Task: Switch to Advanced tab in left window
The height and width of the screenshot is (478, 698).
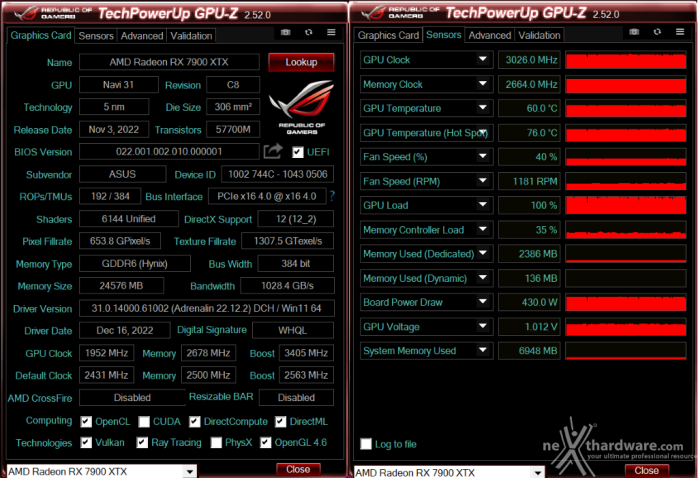Action: [x=142, y=36]
